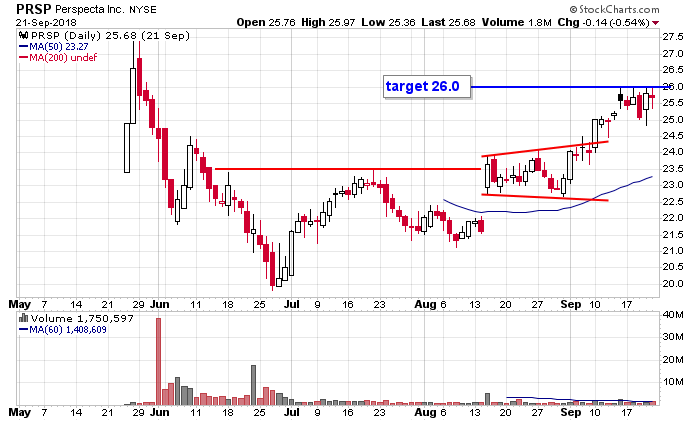Click the 20.0 price axis label
Screen dimensions: 700x421
pyautogui.click(x=672, y=283)
